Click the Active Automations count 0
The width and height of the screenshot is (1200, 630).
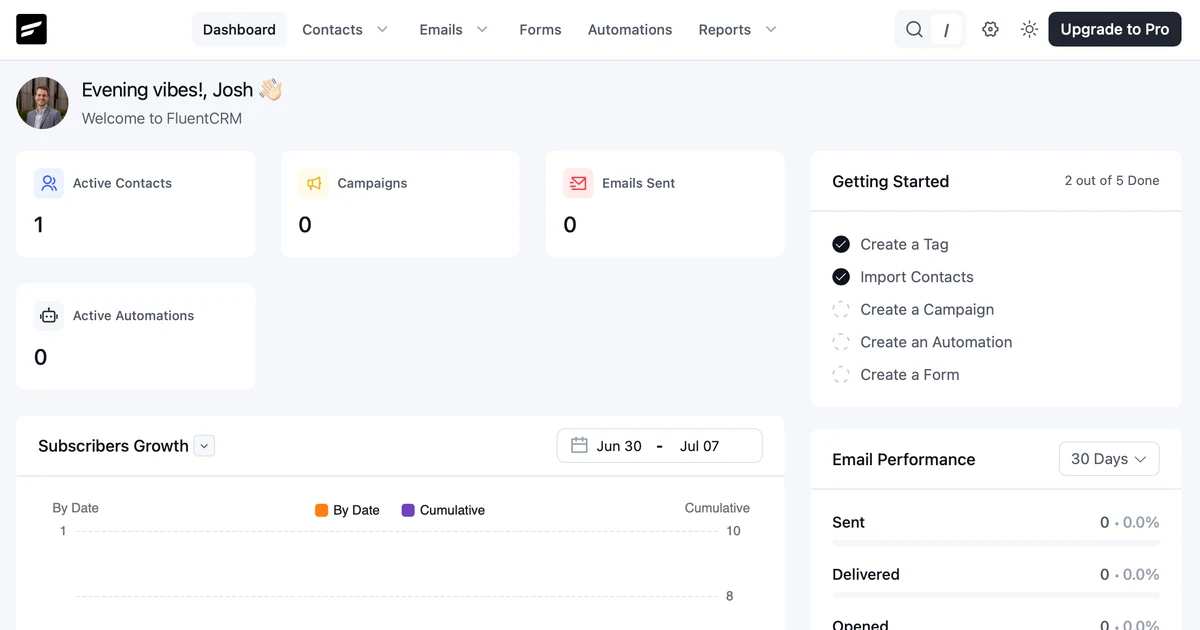point(40,357)
